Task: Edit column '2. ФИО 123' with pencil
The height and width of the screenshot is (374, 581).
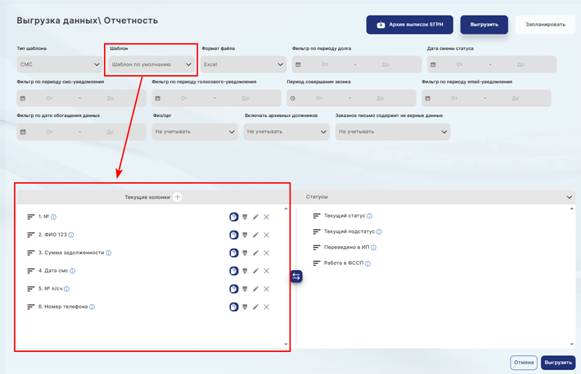Action: pyautogui.click(x=256, y=235)
